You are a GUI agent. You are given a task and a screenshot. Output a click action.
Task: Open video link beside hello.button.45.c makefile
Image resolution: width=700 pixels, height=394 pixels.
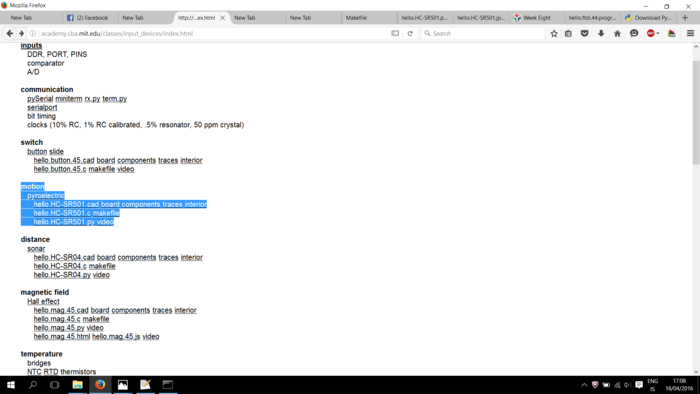[x=126, y=169]
